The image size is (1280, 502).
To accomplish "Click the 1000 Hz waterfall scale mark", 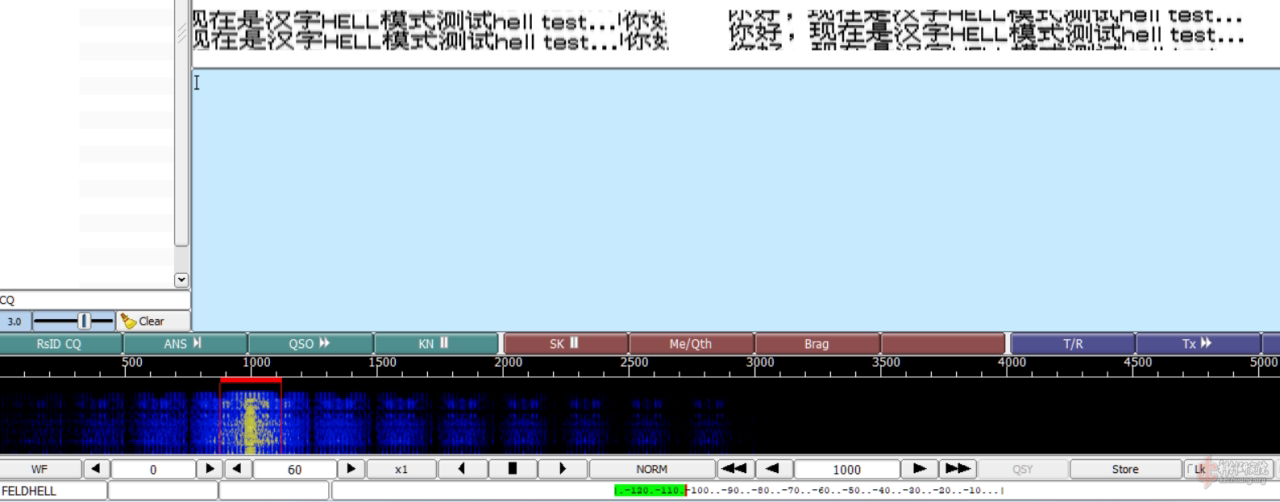I will (x=256, y=363).
